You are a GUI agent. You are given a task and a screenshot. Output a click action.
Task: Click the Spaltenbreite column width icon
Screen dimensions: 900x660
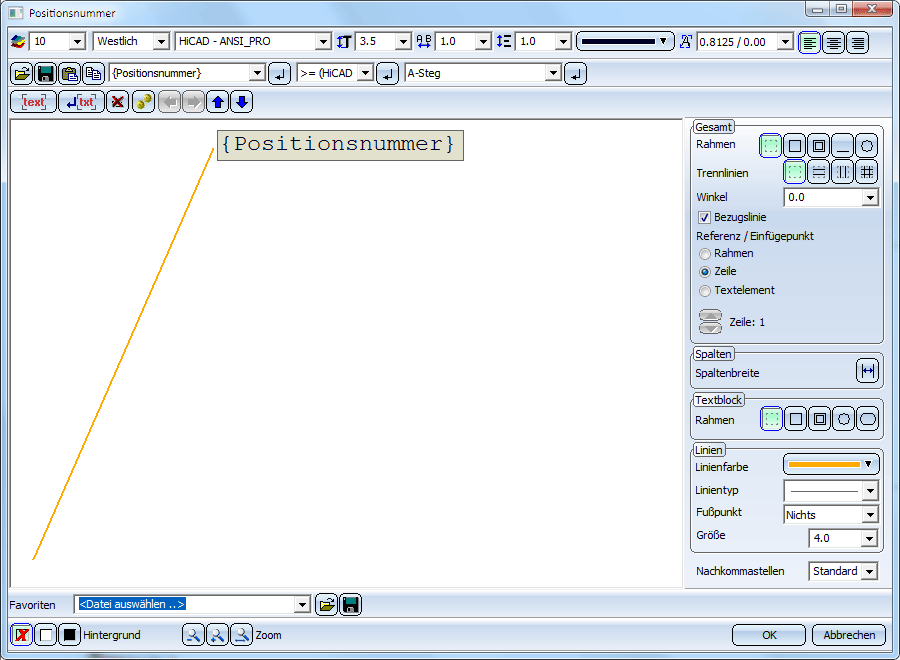pos(867,372)
